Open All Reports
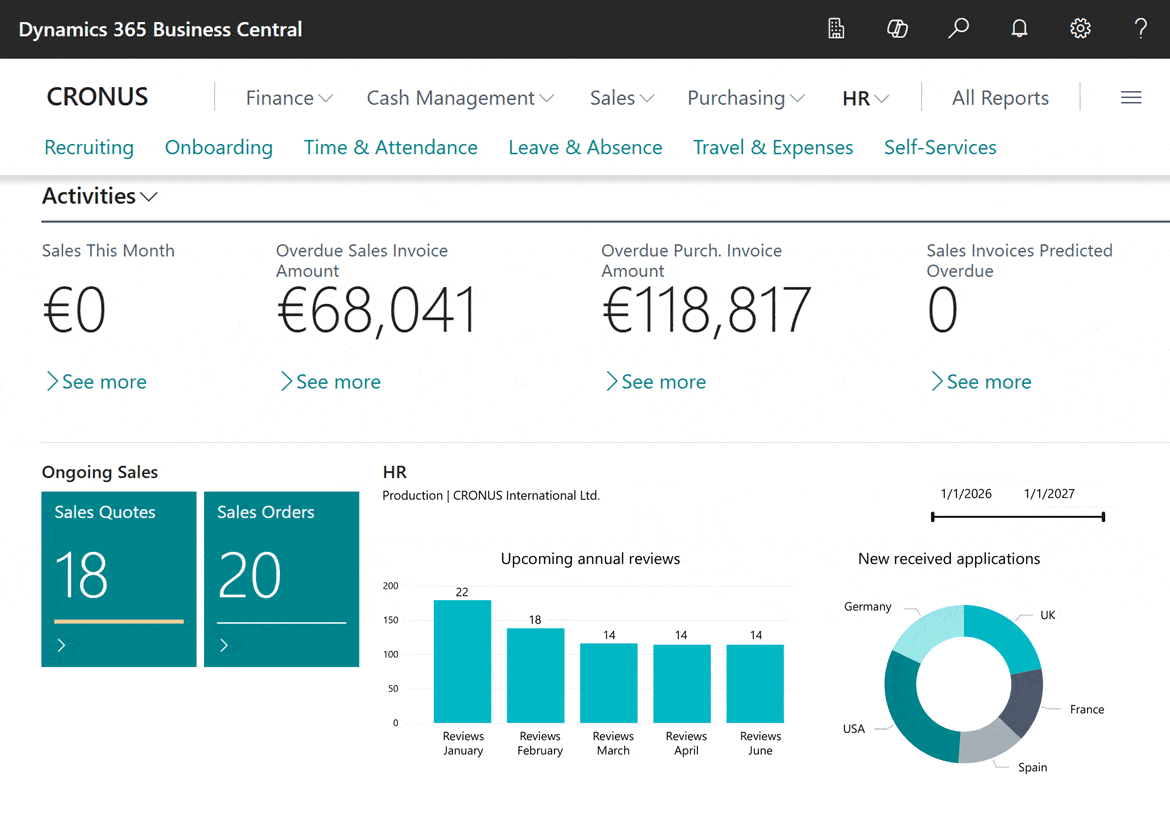This screenshot has width=1170, height=828. [x=1000, y=98]
